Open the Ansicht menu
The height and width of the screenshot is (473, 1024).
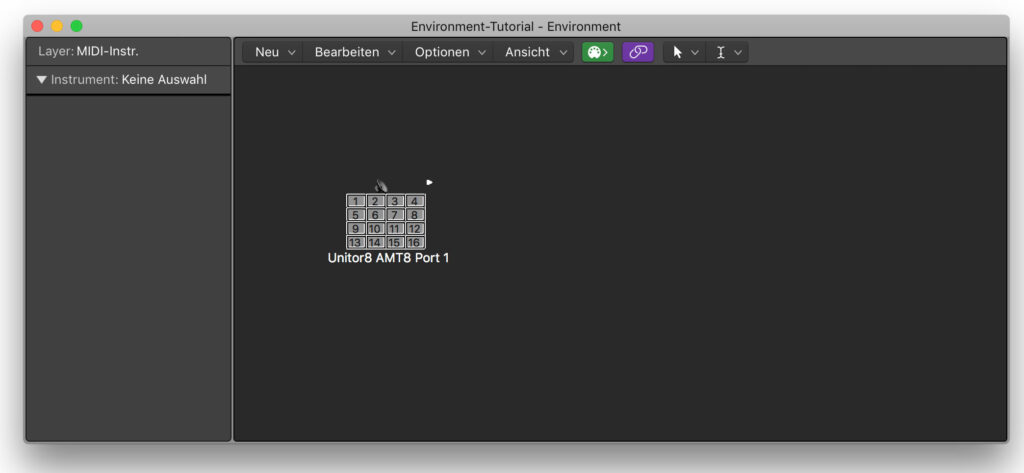pos(536,52)
